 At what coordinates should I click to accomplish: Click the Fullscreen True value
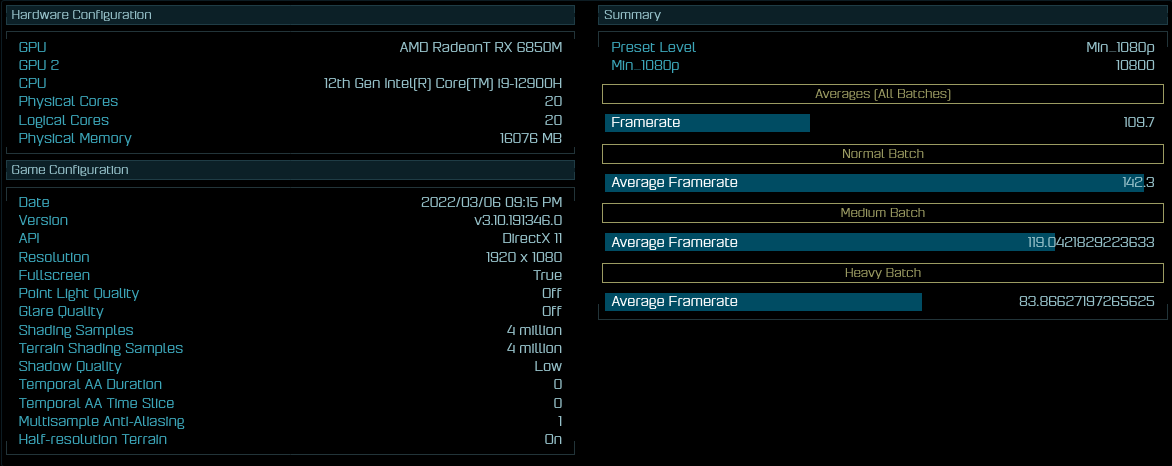click(547, 275)
